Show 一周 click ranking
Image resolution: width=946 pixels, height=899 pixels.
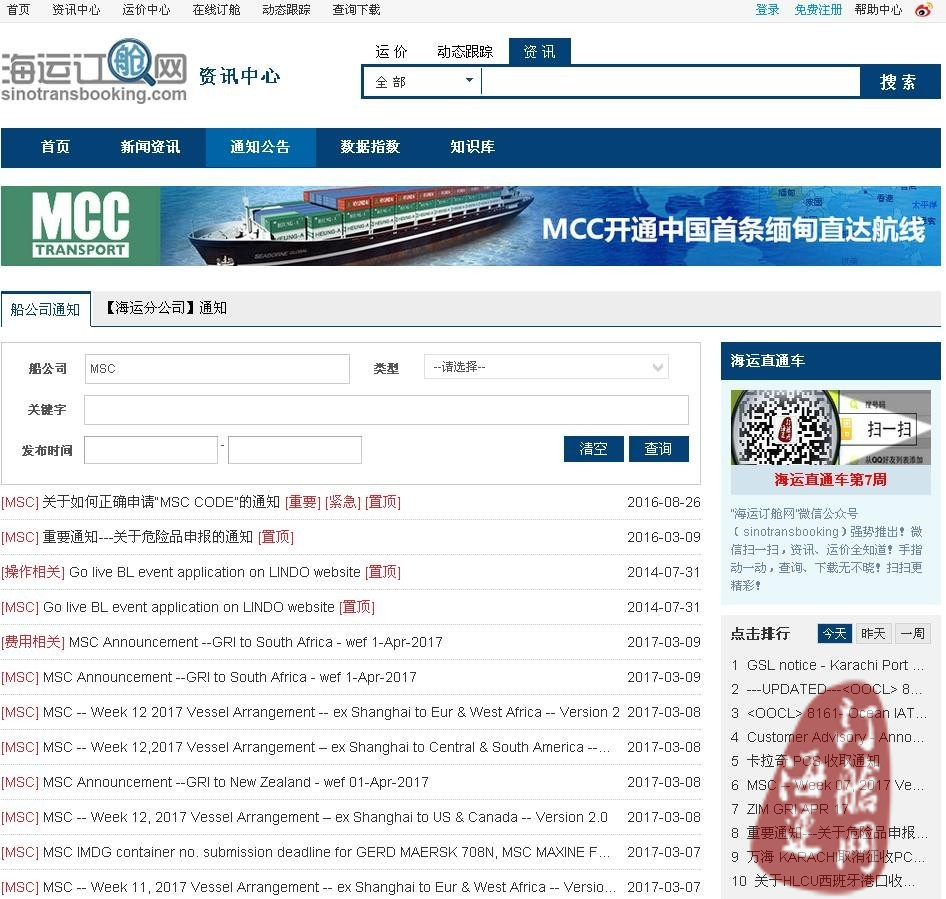(913, 634)
